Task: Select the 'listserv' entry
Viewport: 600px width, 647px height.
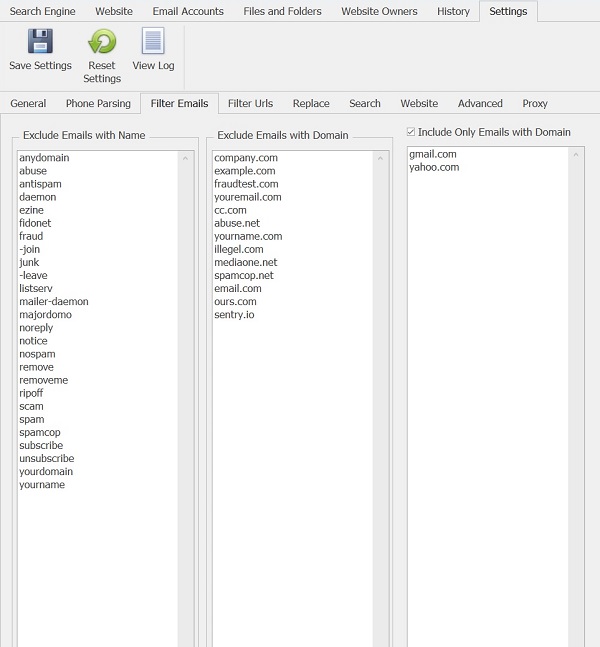Action: click(x=36, y=288)
